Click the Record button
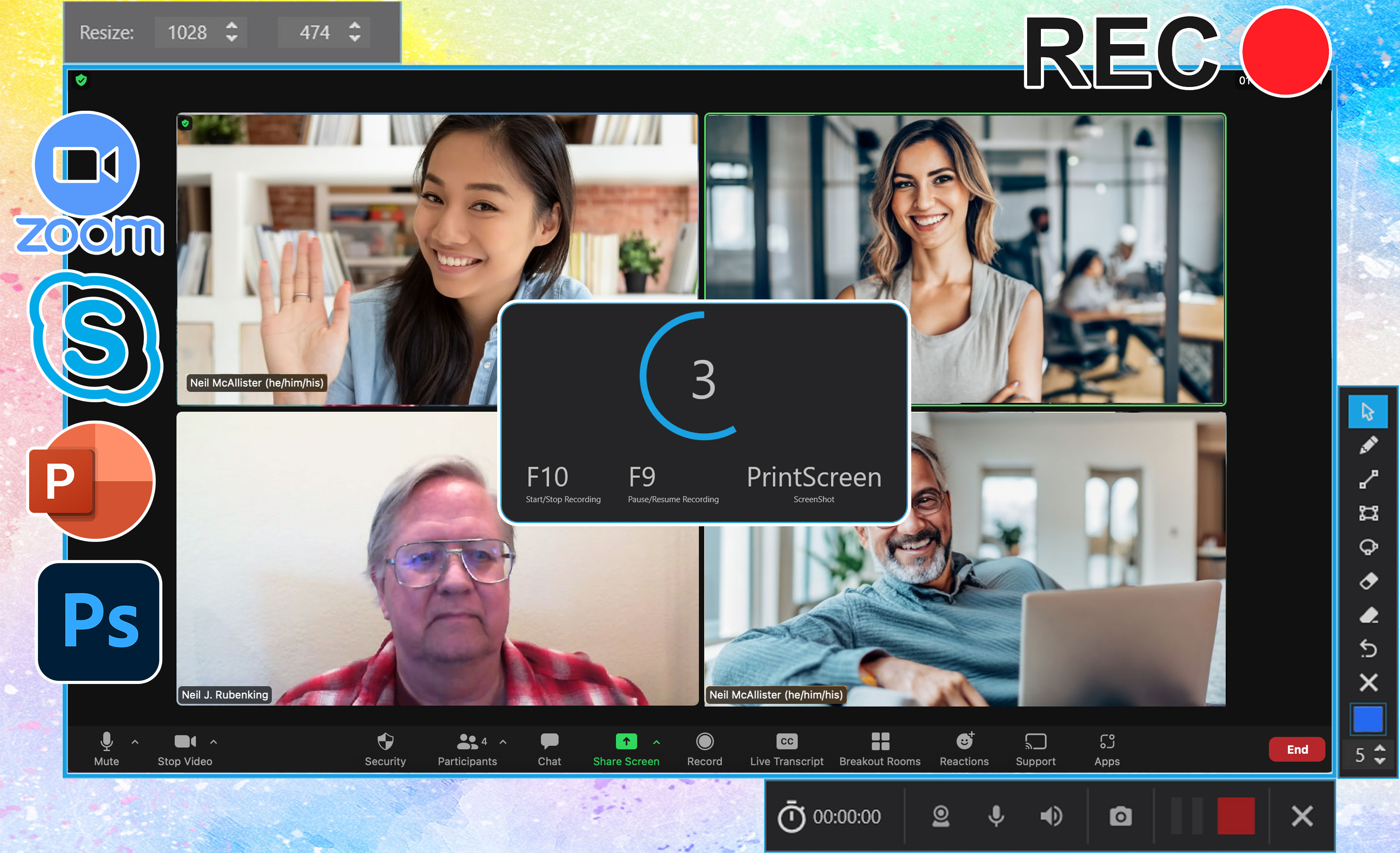Viewport: 1400px width, 853px height. click(703, 748)
